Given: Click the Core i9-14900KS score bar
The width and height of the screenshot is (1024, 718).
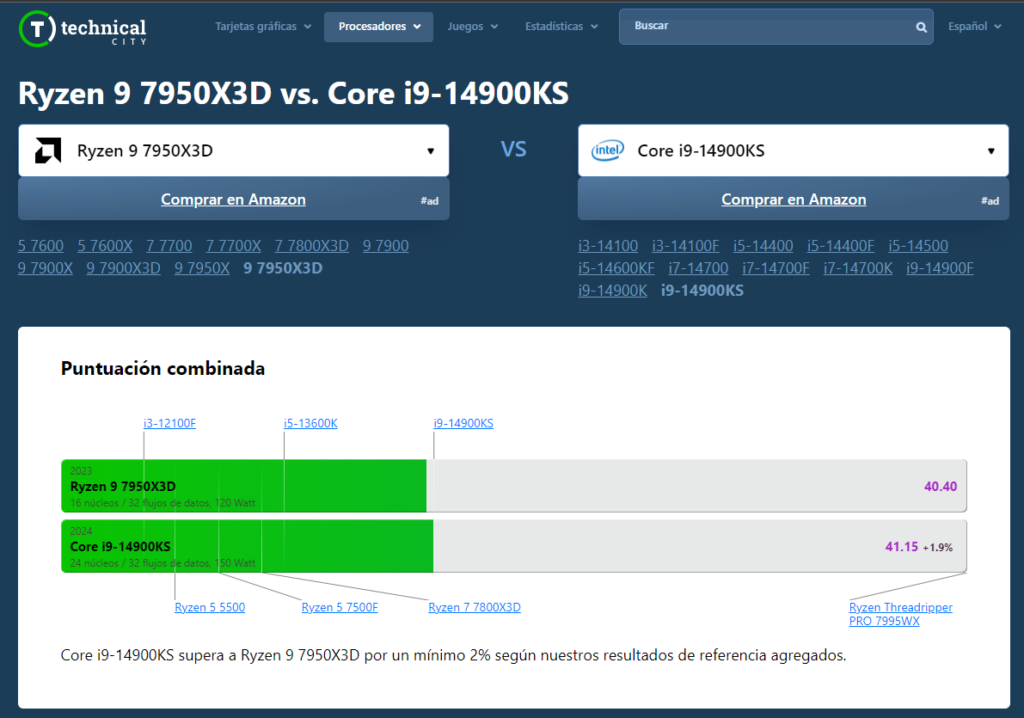Looking at the screenshot, I should pyautogui.click(x=514, y=546).
